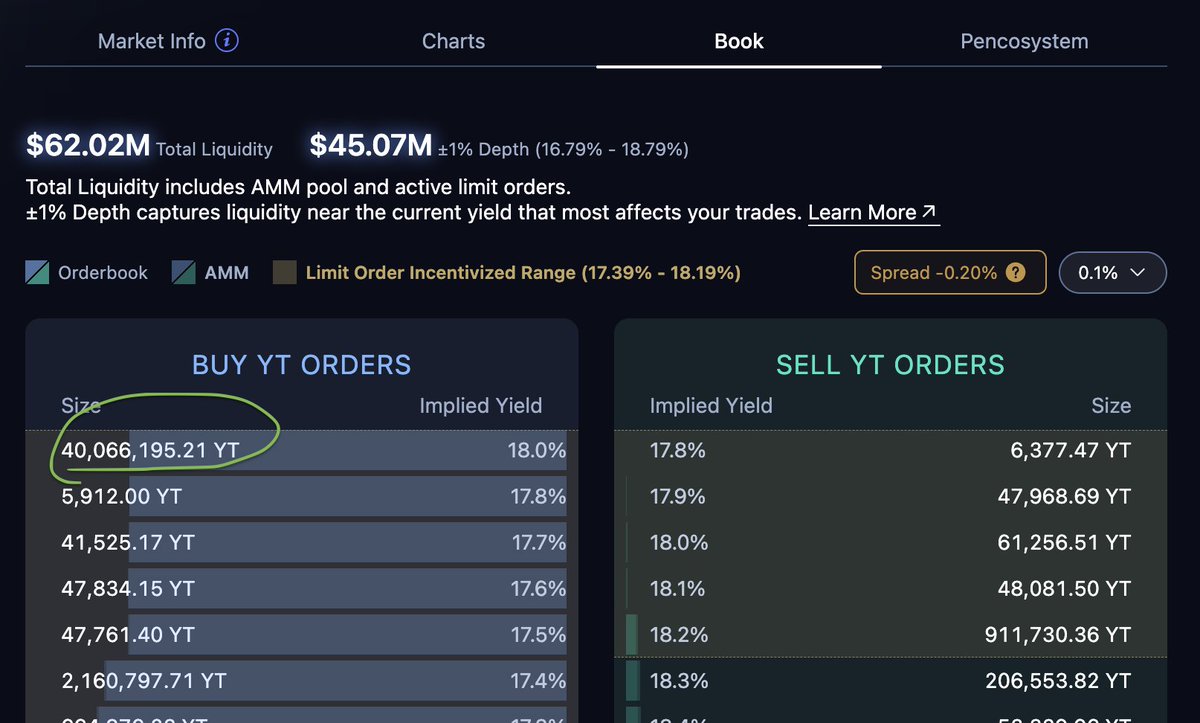Click buy-side 17.5% implied yield

(538, 634)
